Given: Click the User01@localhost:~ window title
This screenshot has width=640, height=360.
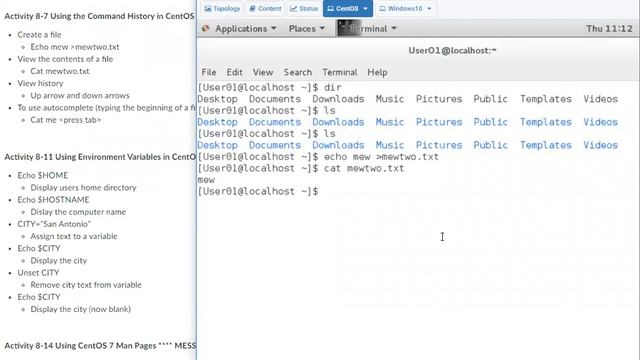Looking at the screenshot, I should pos(452,51).
